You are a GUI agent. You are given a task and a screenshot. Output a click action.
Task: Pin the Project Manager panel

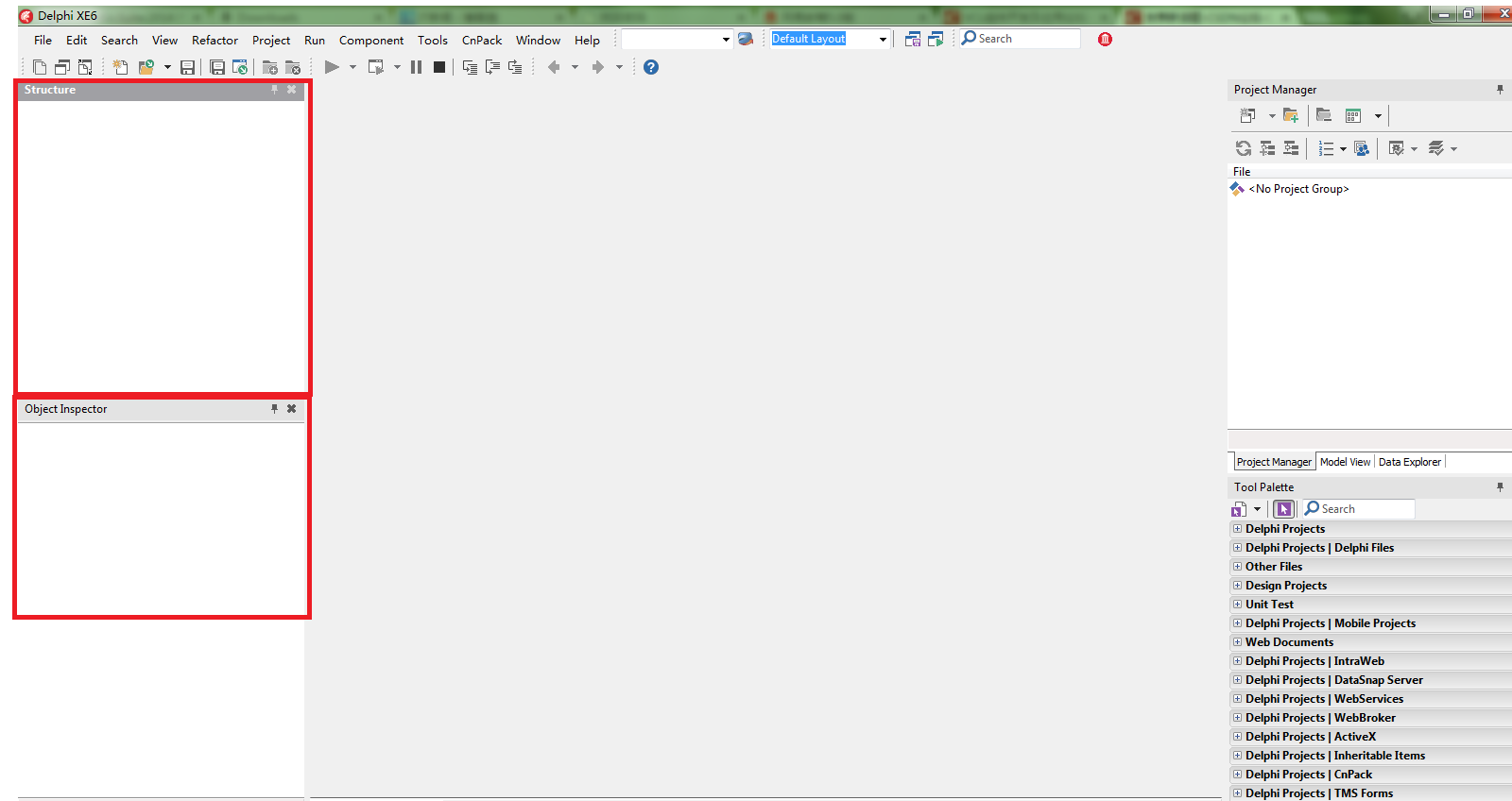pyautogui.click(x=1500, y=90)
